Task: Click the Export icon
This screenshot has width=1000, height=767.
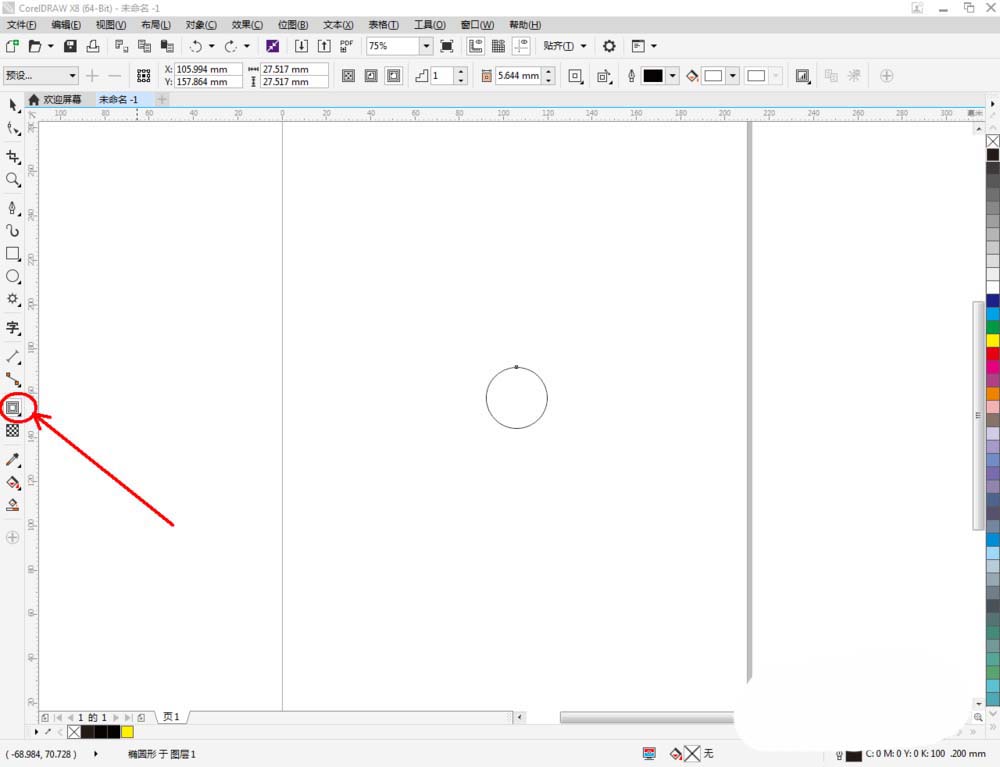Action: click(x=324, y=46)
